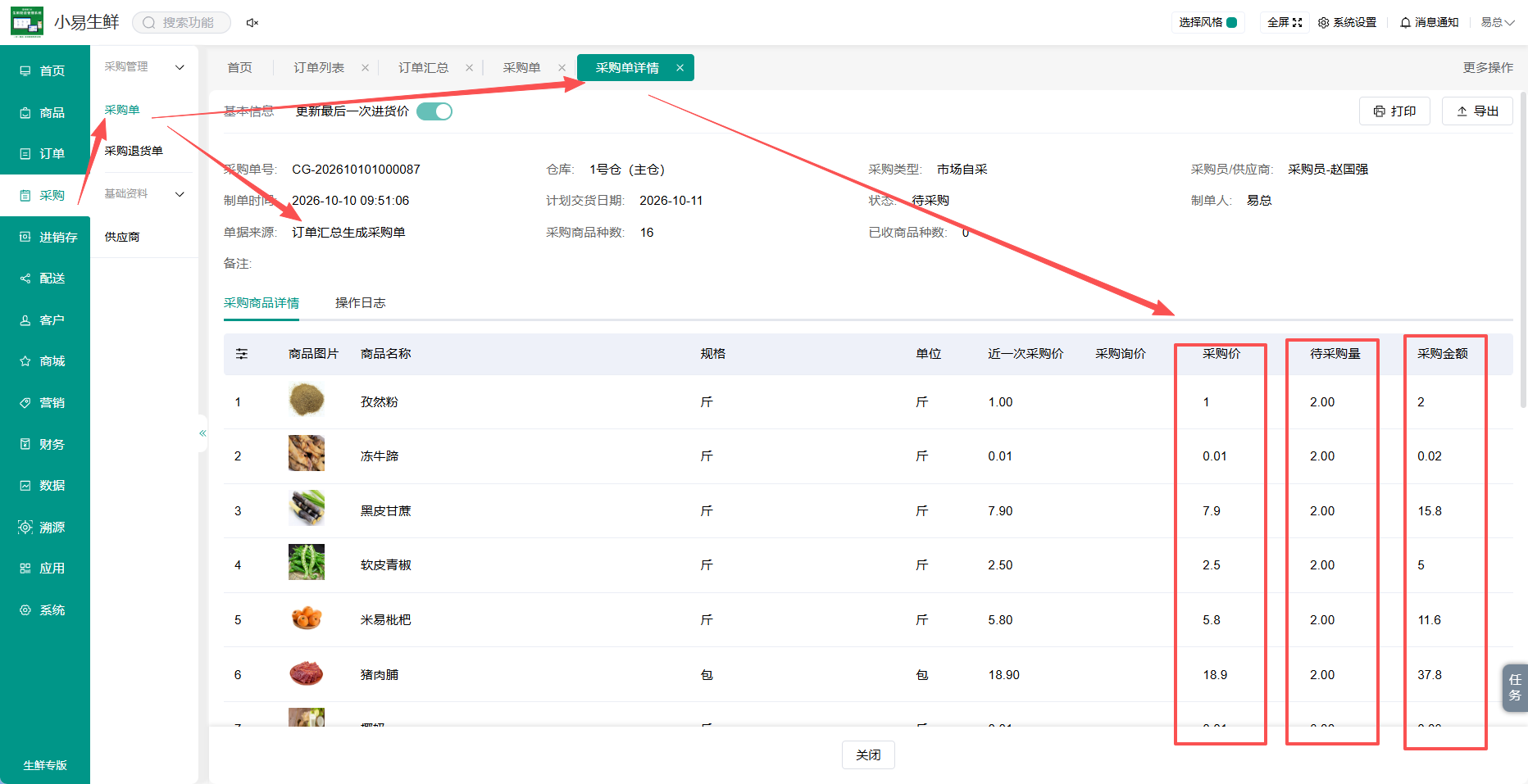The image size is (1528, 784).
Task: Collapse the submenu panel with double-arrow
Action: coord(202,433)
